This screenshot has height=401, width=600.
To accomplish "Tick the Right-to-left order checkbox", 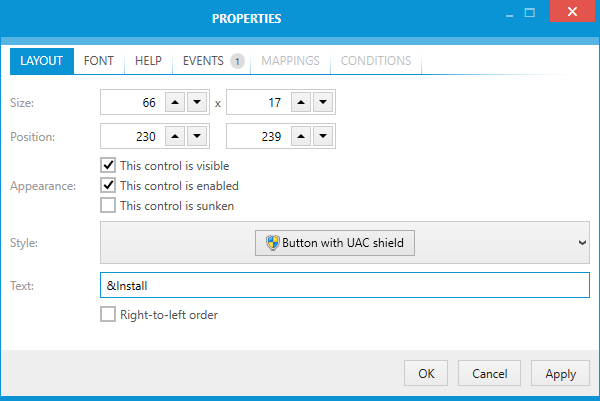I will (x=108, y=315).
